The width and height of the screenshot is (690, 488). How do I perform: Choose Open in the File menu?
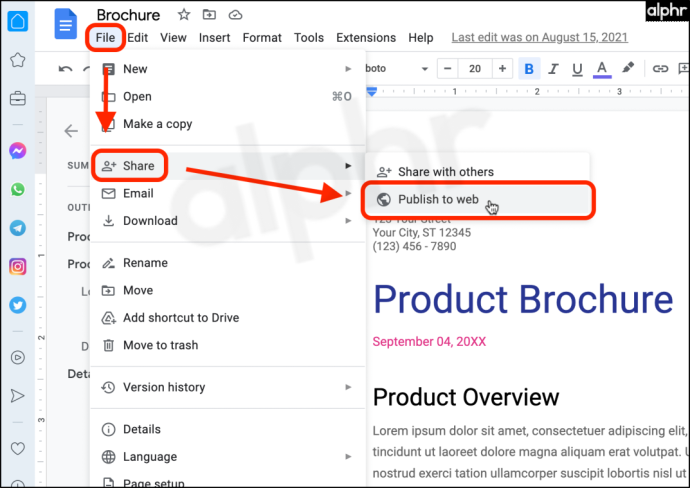coord(228,96)
